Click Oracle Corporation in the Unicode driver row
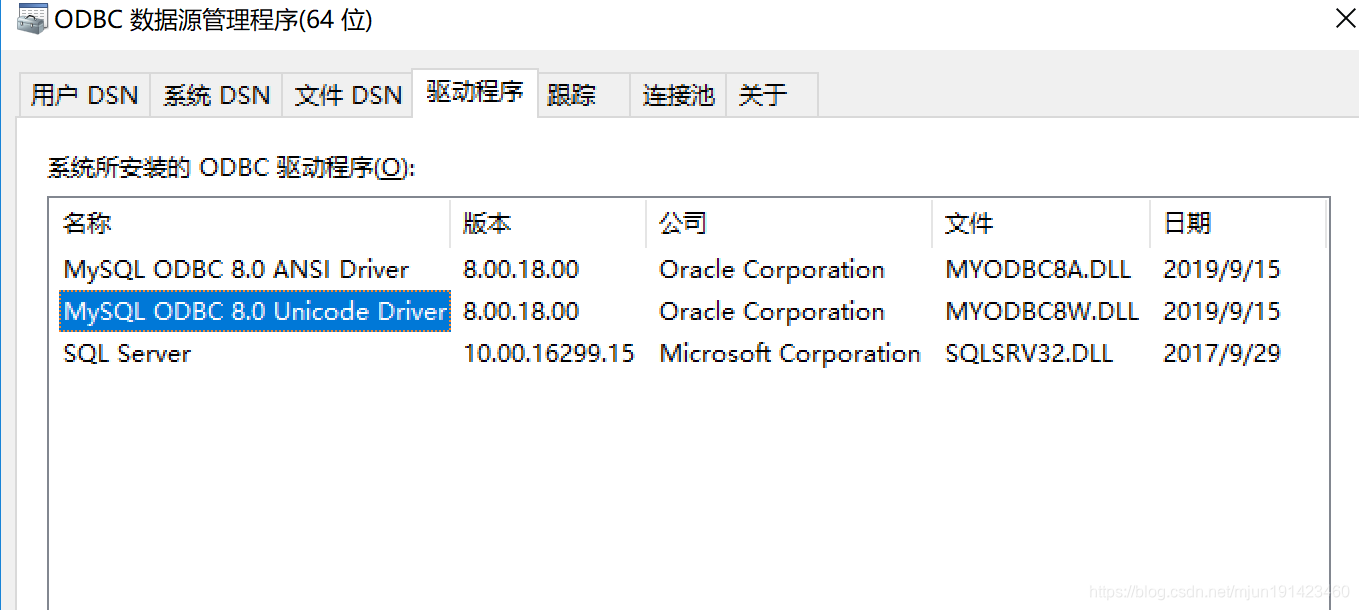 click(x=772, y=312)
